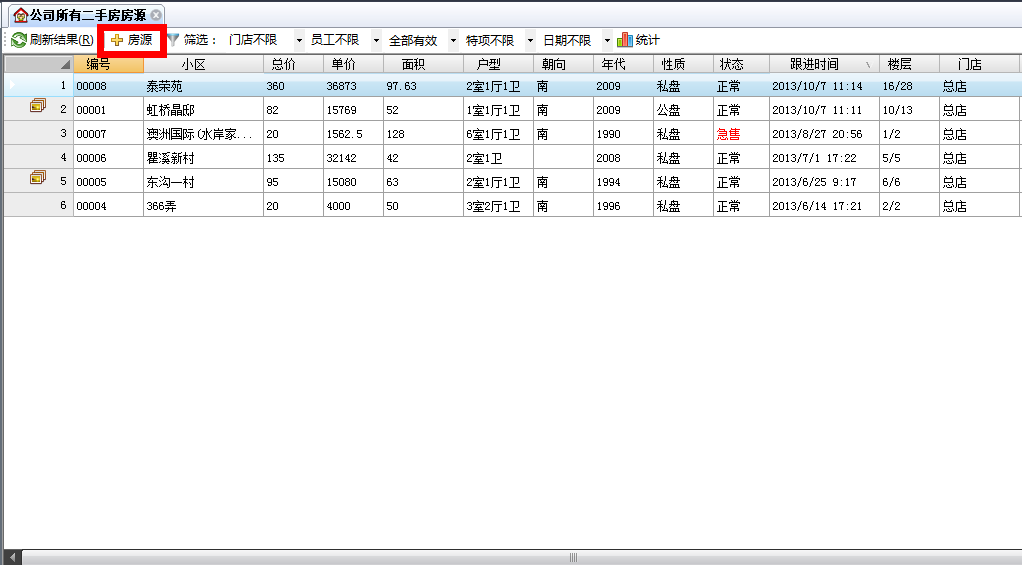Viewport: 1022px width, 565px height.
Task: Open the statistics bar chart icon
Action: coord(624,40)
